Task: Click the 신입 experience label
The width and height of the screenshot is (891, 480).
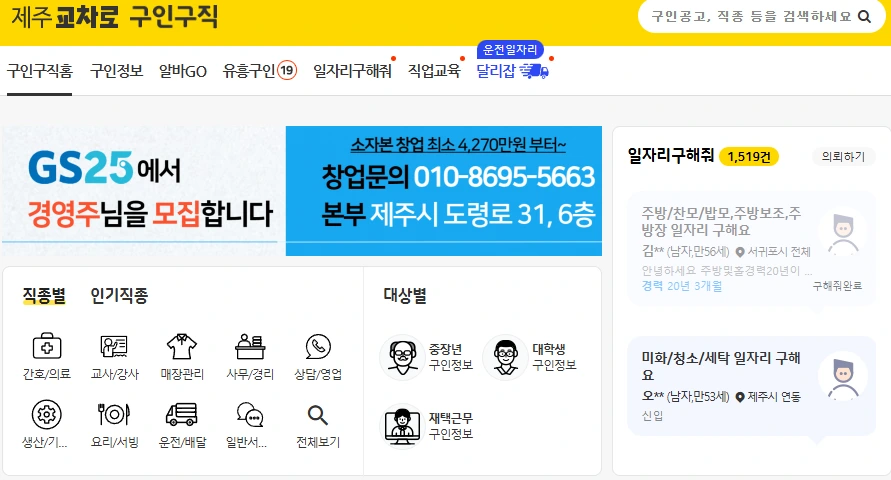Action: coord(652,415)
